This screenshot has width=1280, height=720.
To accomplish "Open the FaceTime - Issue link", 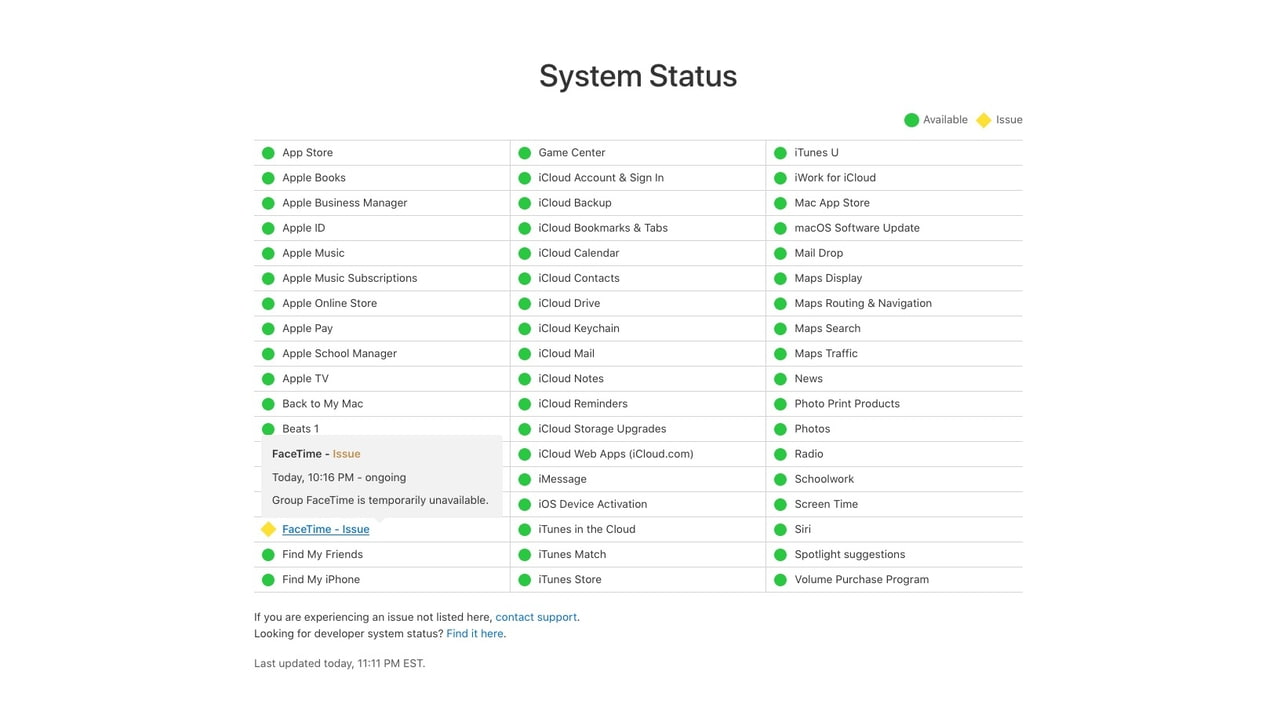I will [326, 529].
